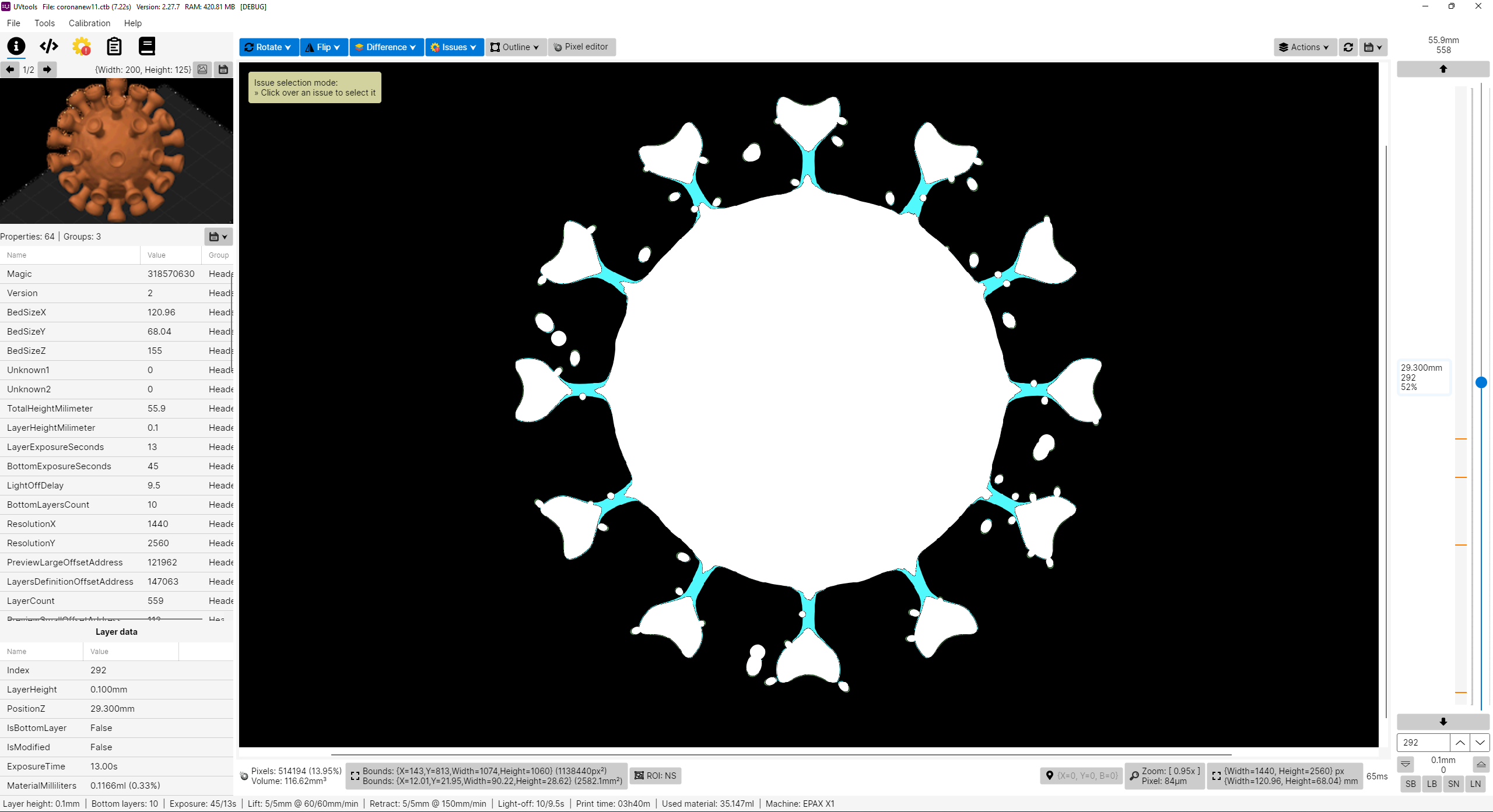
Task: Open the Tools menu
Action: pyautogui.click(x=44, y=23)
